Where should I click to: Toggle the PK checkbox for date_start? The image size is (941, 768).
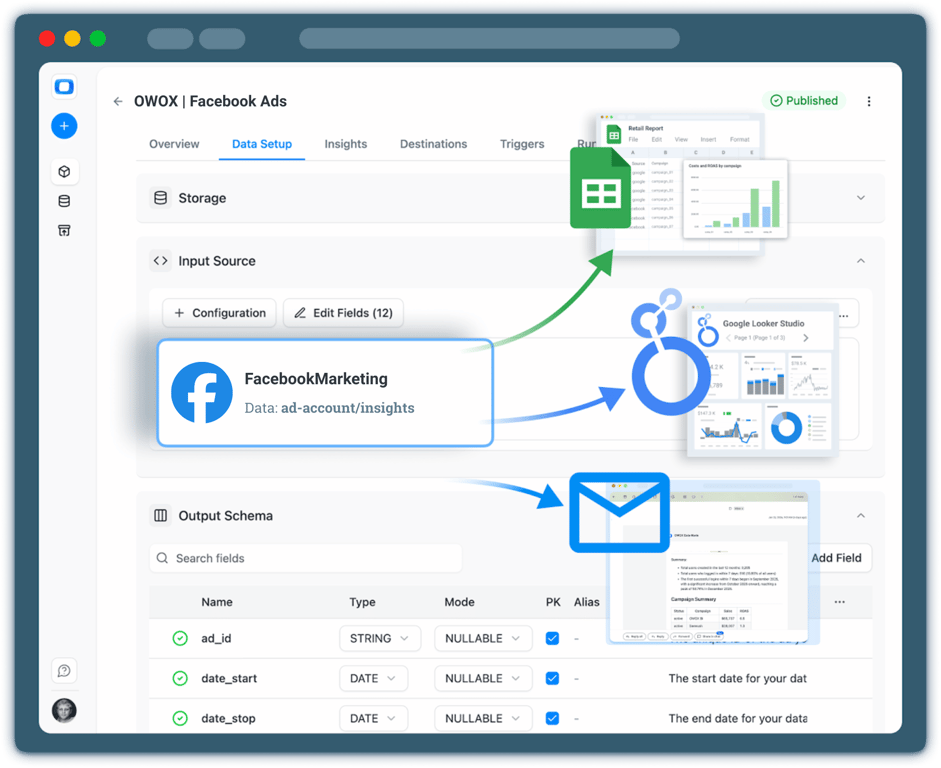click(552, 679)
